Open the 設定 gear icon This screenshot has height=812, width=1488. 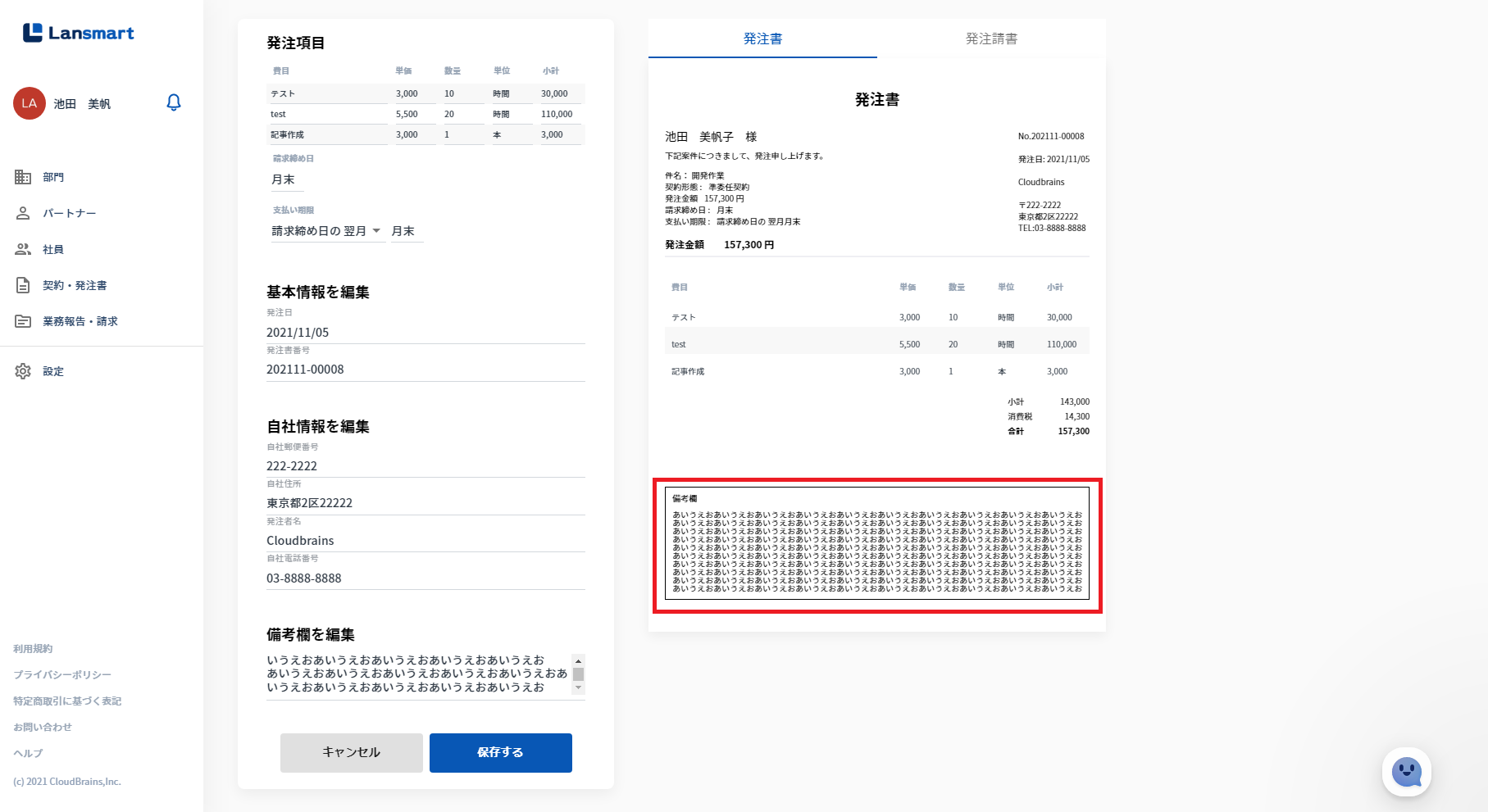tap(23, 371)
